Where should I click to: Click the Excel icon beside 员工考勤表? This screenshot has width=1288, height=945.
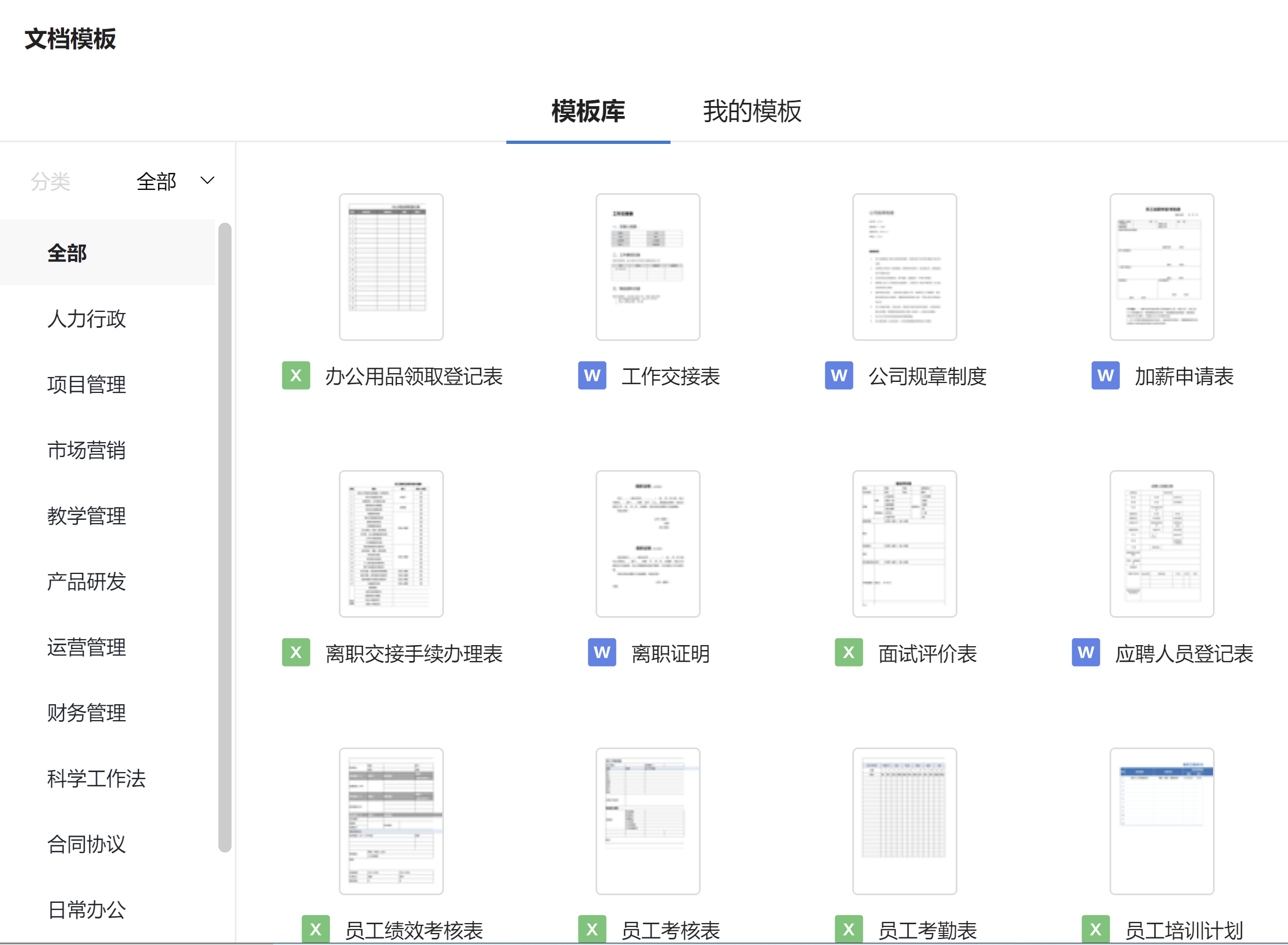coord(848,929)
